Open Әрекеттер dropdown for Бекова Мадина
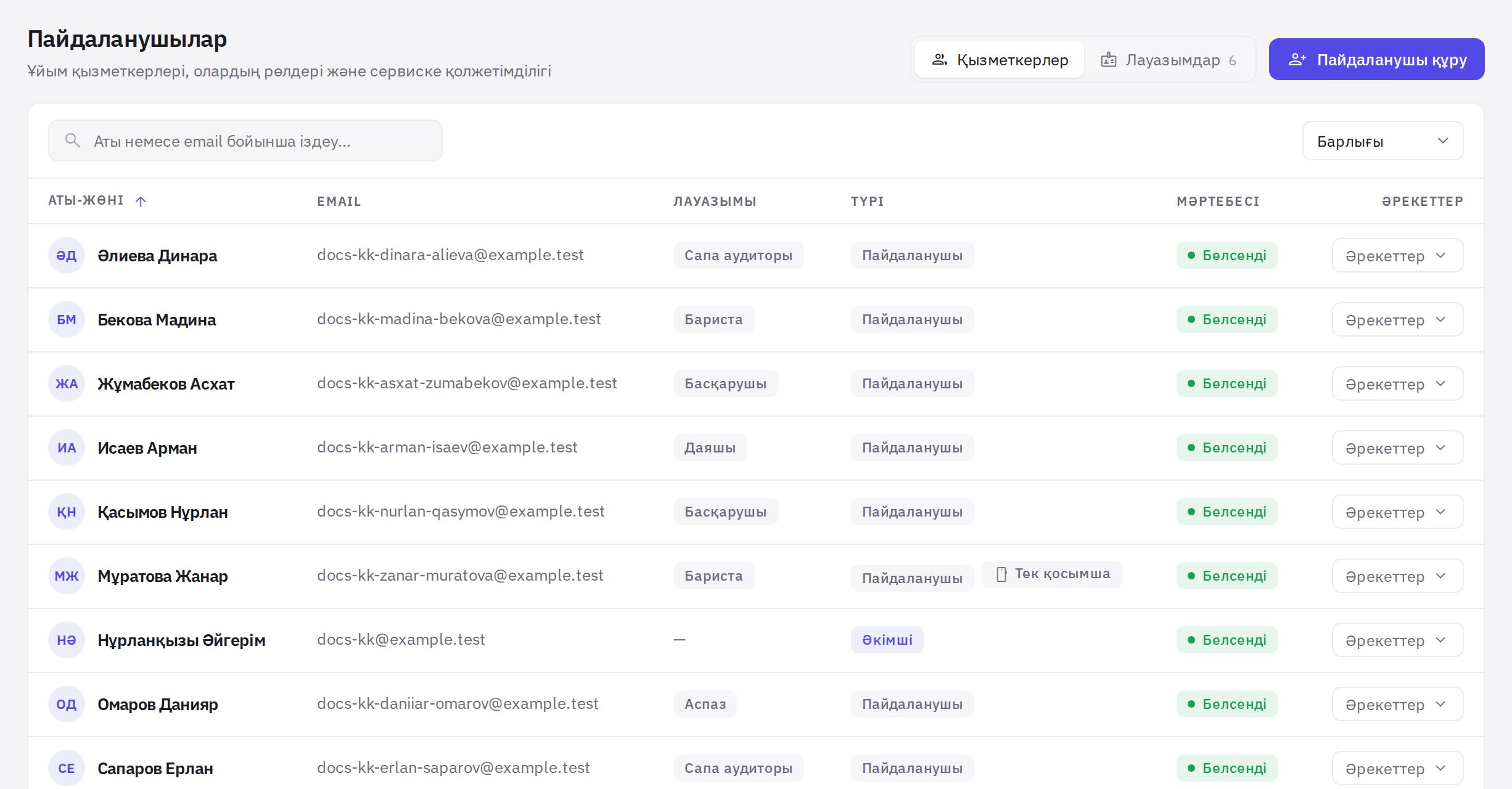 [1397, 319]
